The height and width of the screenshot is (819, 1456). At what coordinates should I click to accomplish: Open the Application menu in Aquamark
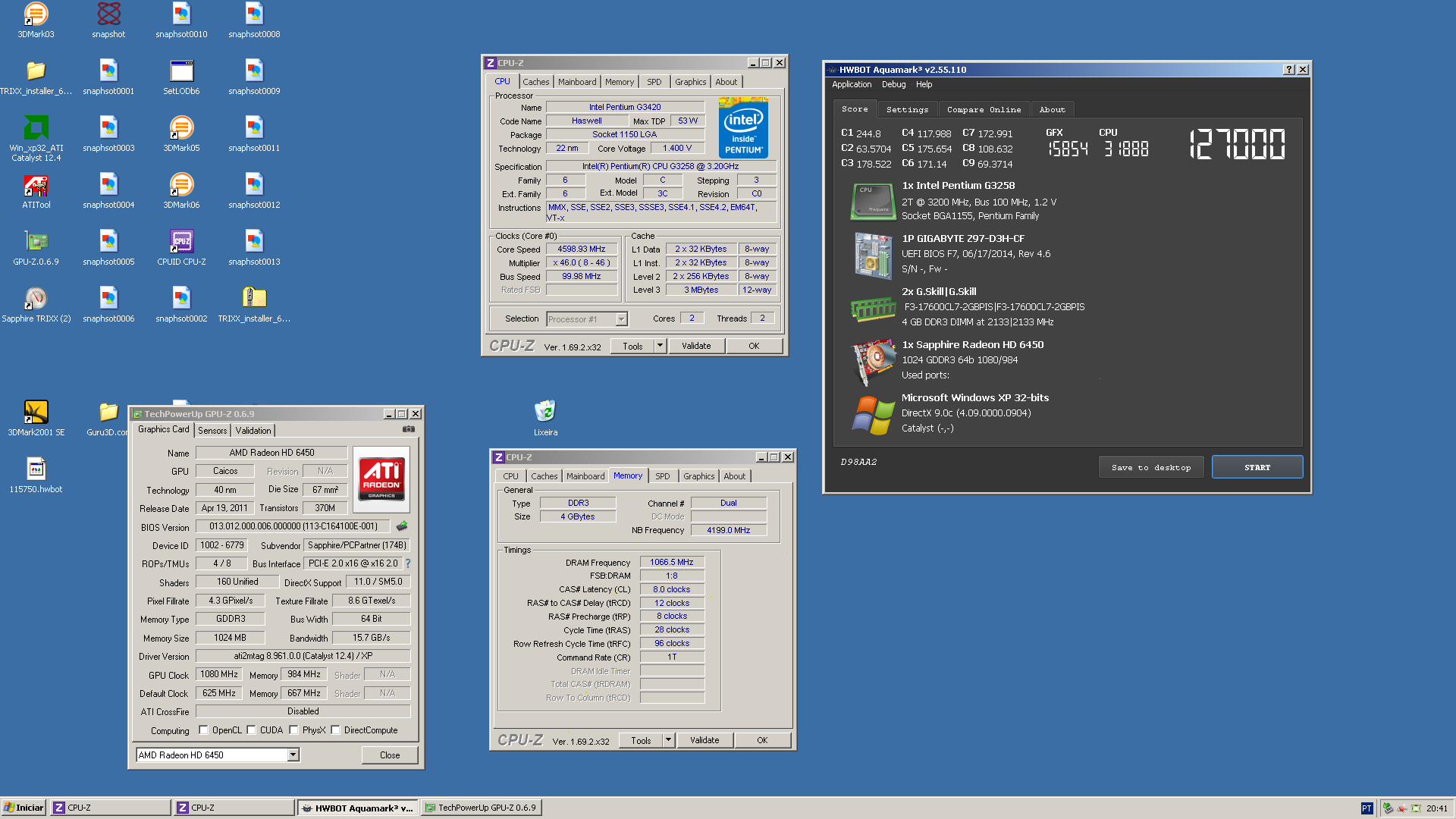point(852,84)
